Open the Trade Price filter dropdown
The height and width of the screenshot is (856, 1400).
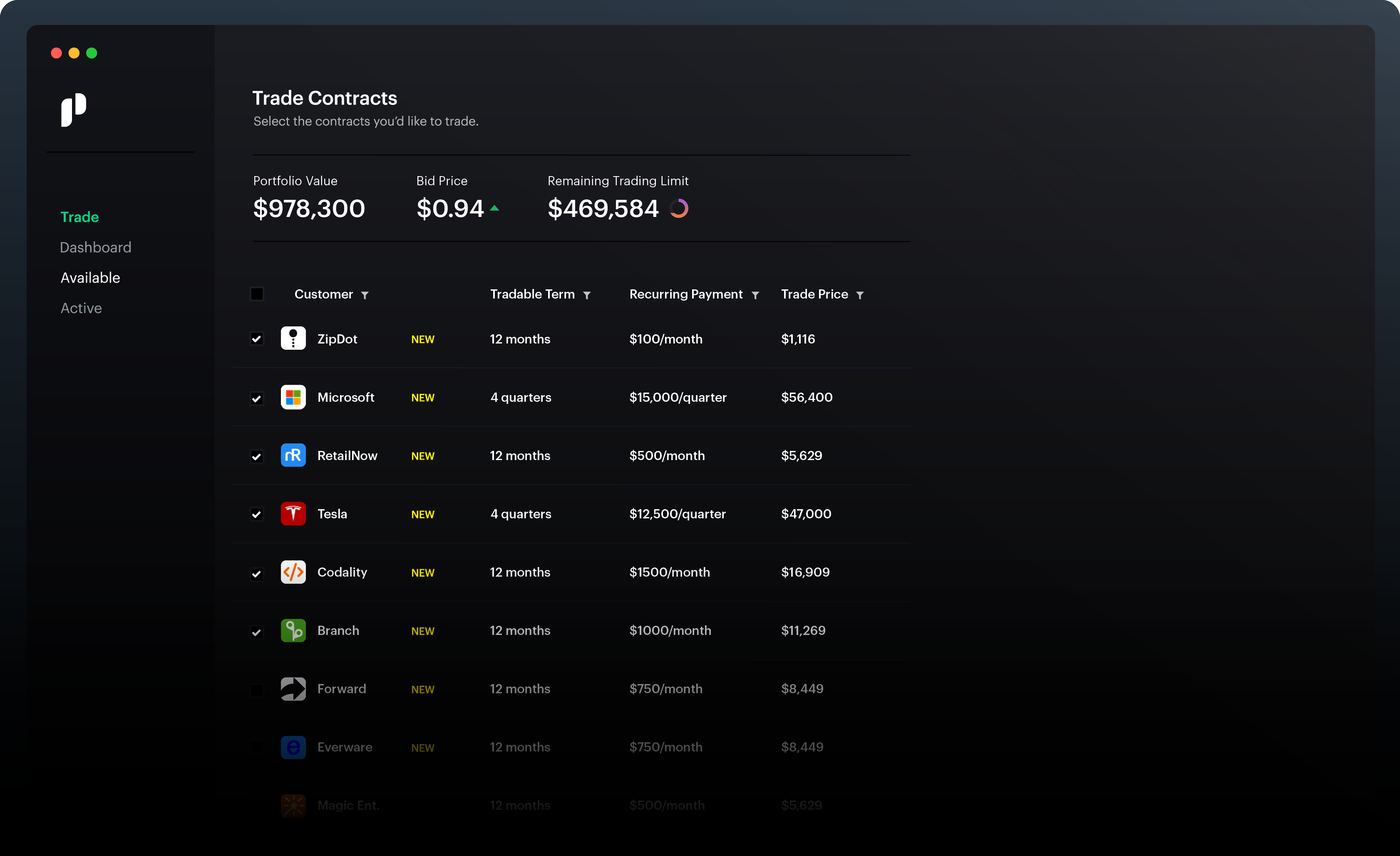tap(860, 295)
